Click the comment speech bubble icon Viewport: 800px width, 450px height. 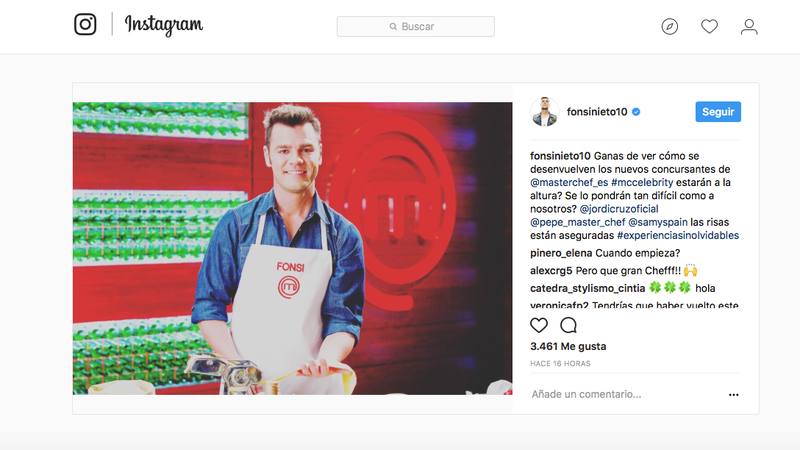(568, 325)
